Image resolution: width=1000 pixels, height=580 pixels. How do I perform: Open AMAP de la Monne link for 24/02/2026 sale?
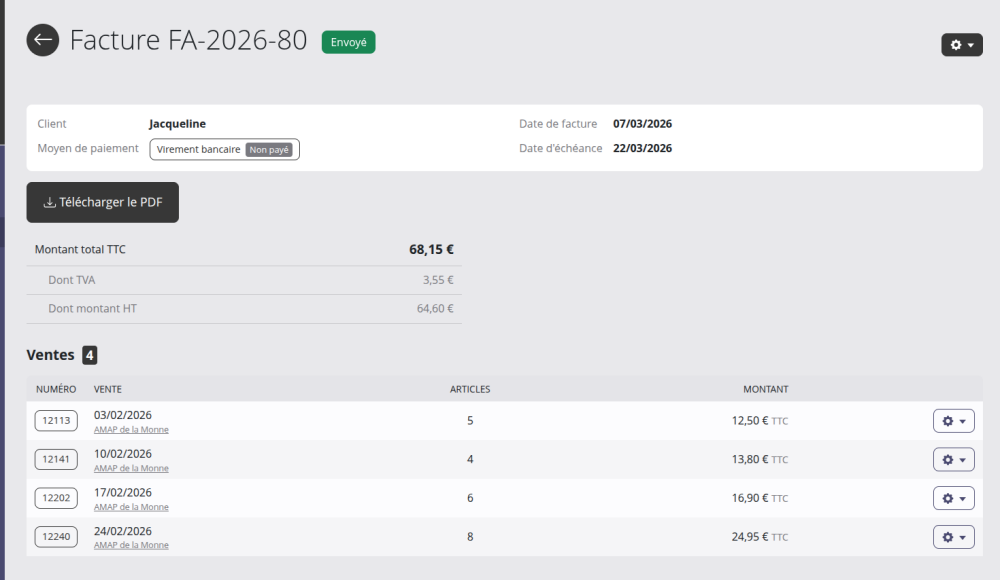pyautogui.click(x=131, y=545)
